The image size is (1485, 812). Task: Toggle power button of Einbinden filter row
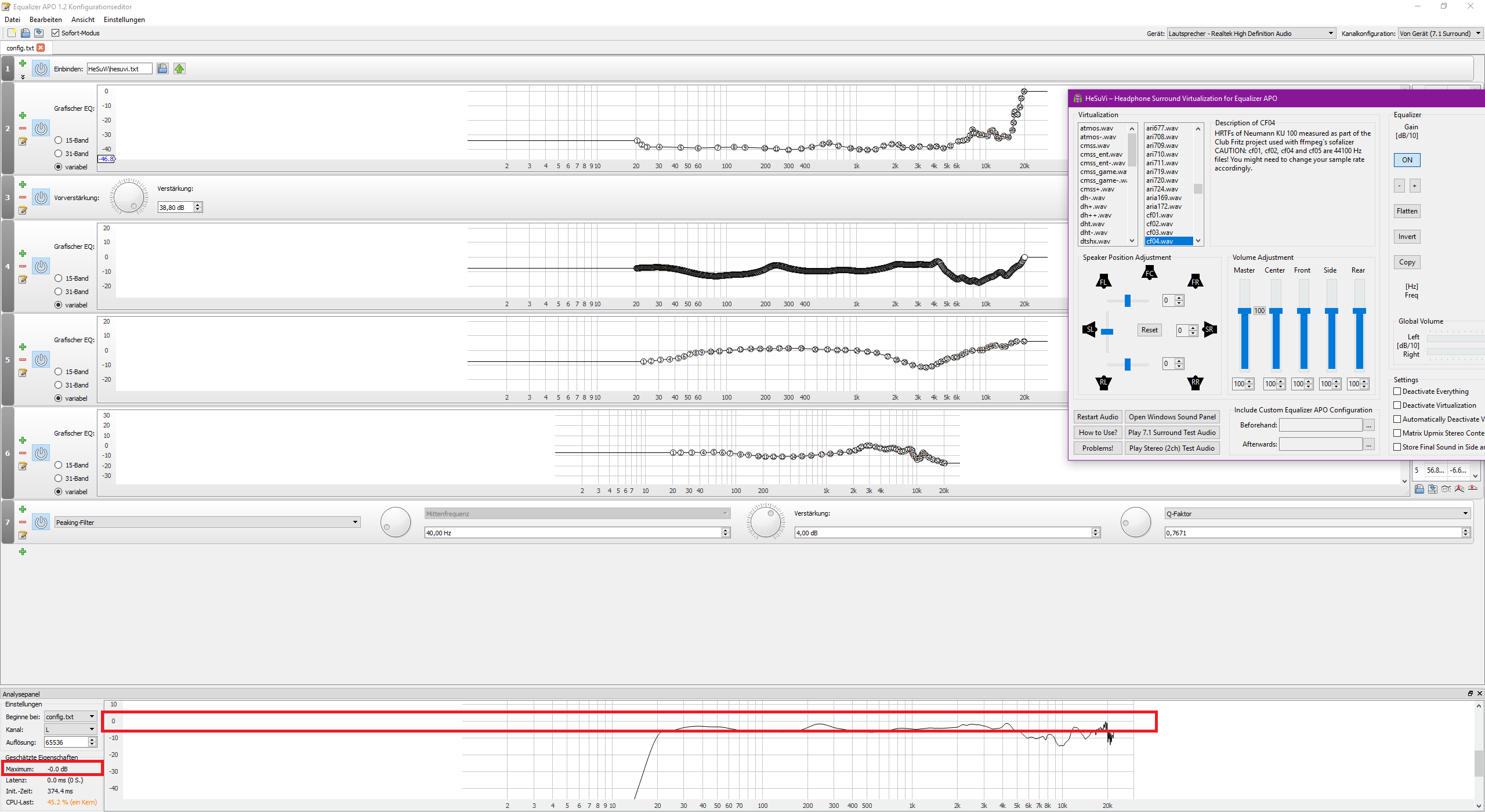point(41,68)
